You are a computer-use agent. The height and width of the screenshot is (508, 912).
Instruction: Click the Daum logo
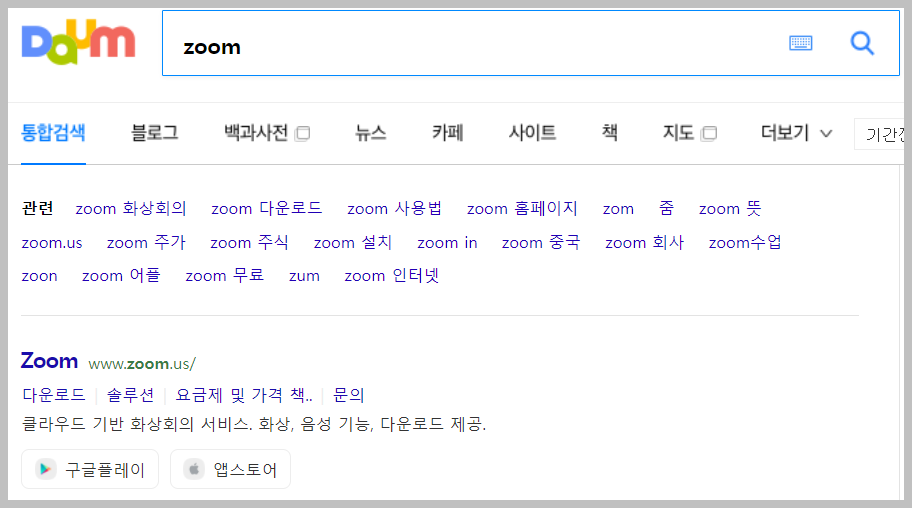click(79, 42)
